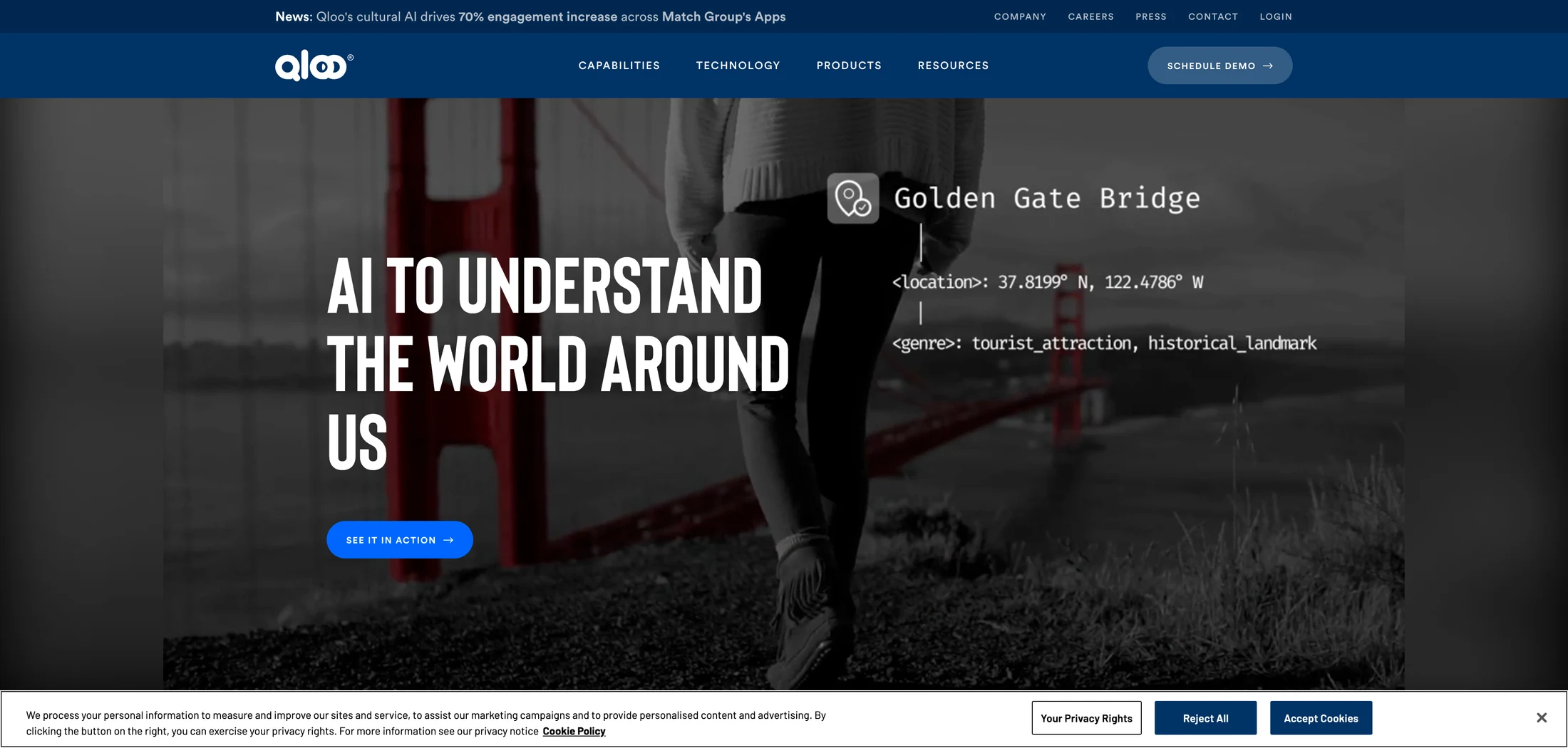Open the Careers link
The height and width of the screenshot is (748, 1568).
click(1090, 16)
